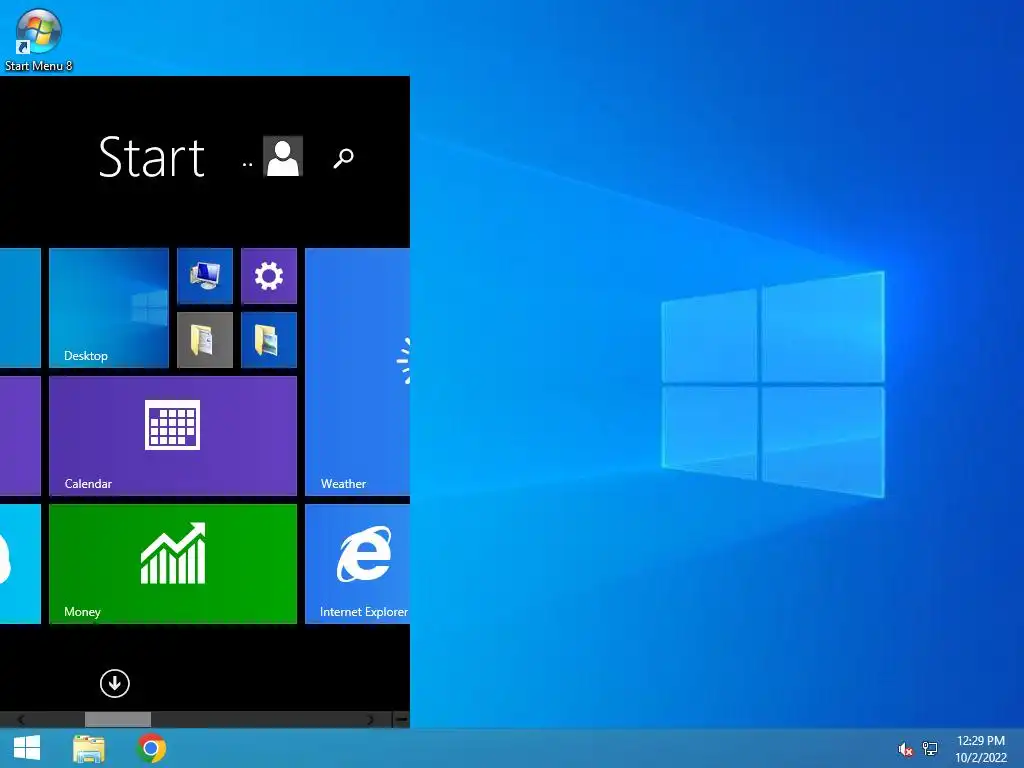Click the partially visible Skype tile
The width and height of the screenshot is (1024, 768).
(x=20, y=564)
